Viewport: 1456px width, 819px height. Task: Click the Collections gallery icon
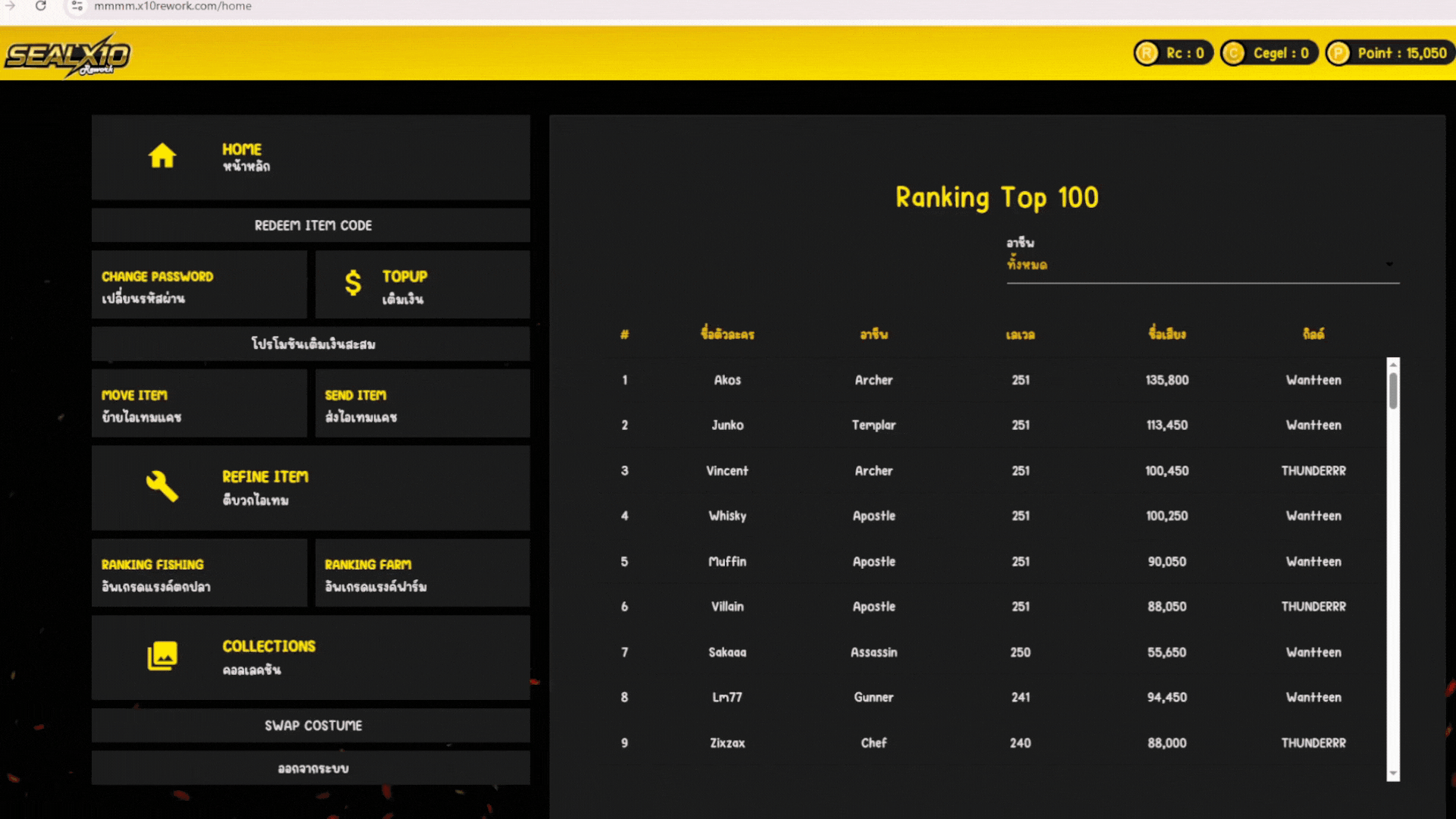click(x=162, y=656)
